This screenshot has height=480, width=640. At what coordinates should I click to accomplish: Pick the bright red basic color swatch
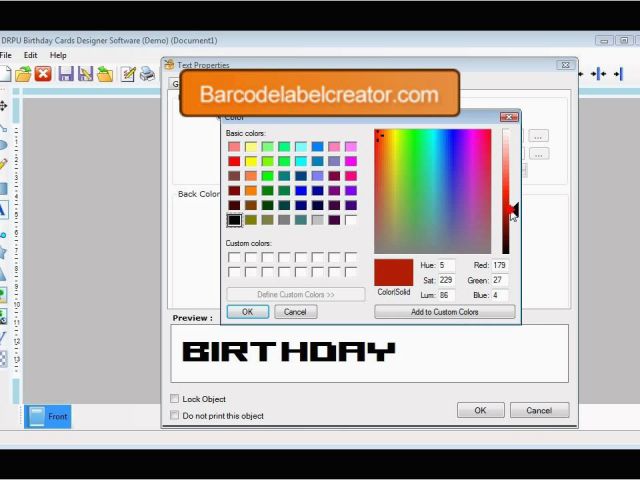[x=234, y=161]
